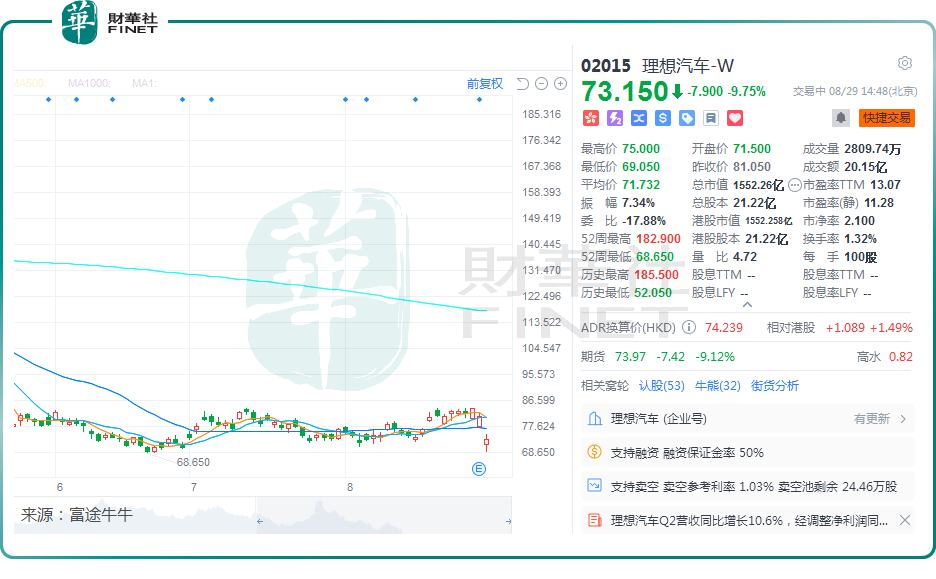This screenshot has width=936, height=579.
Task: Click the blue shuffle arrows icon
Action: [639, 118]
